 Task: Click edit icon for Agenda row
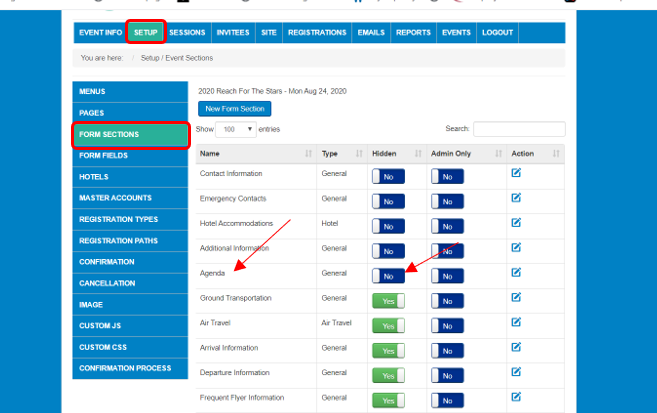click(x=516, y=273)
